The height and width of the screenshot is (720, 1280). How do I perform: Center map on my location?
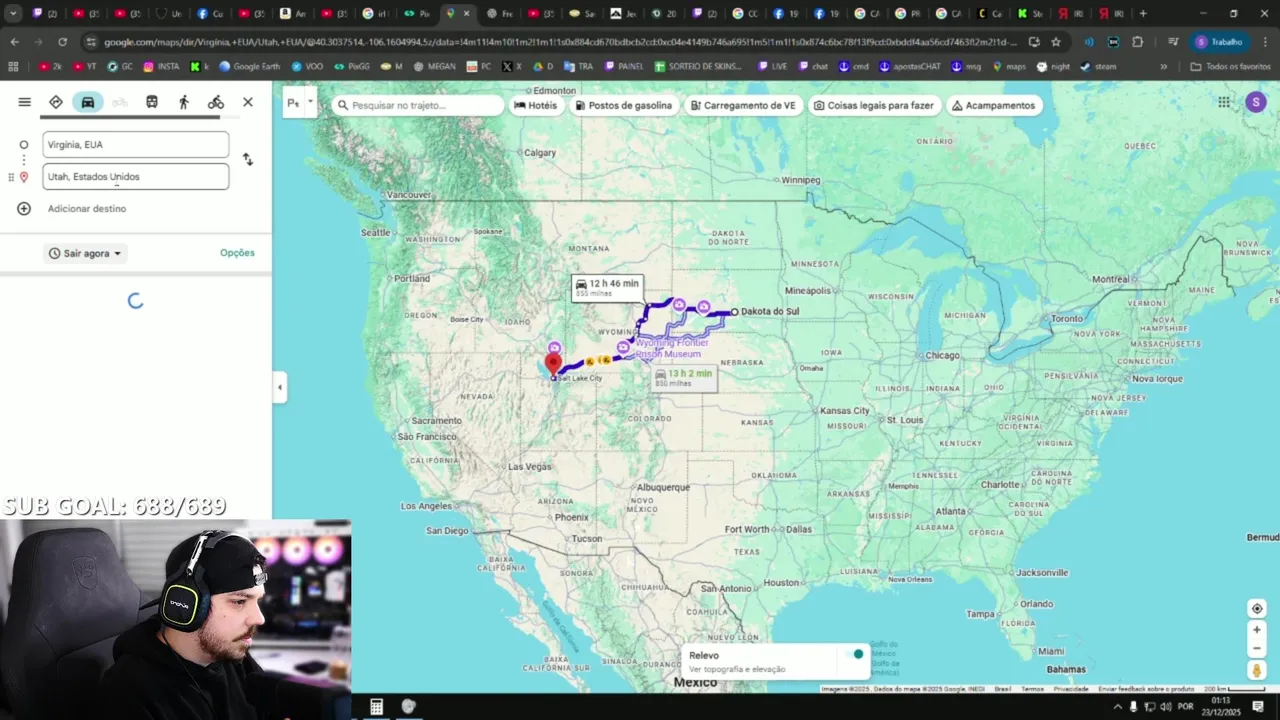(x=1257, y=609)
